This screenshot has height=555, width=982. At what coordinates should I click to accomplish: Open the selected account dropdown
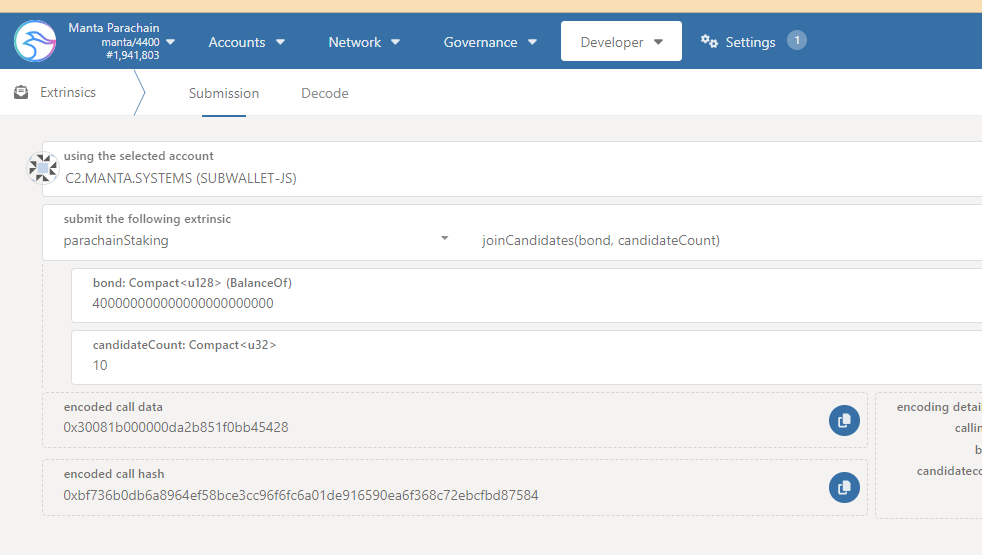pos(512,169)
